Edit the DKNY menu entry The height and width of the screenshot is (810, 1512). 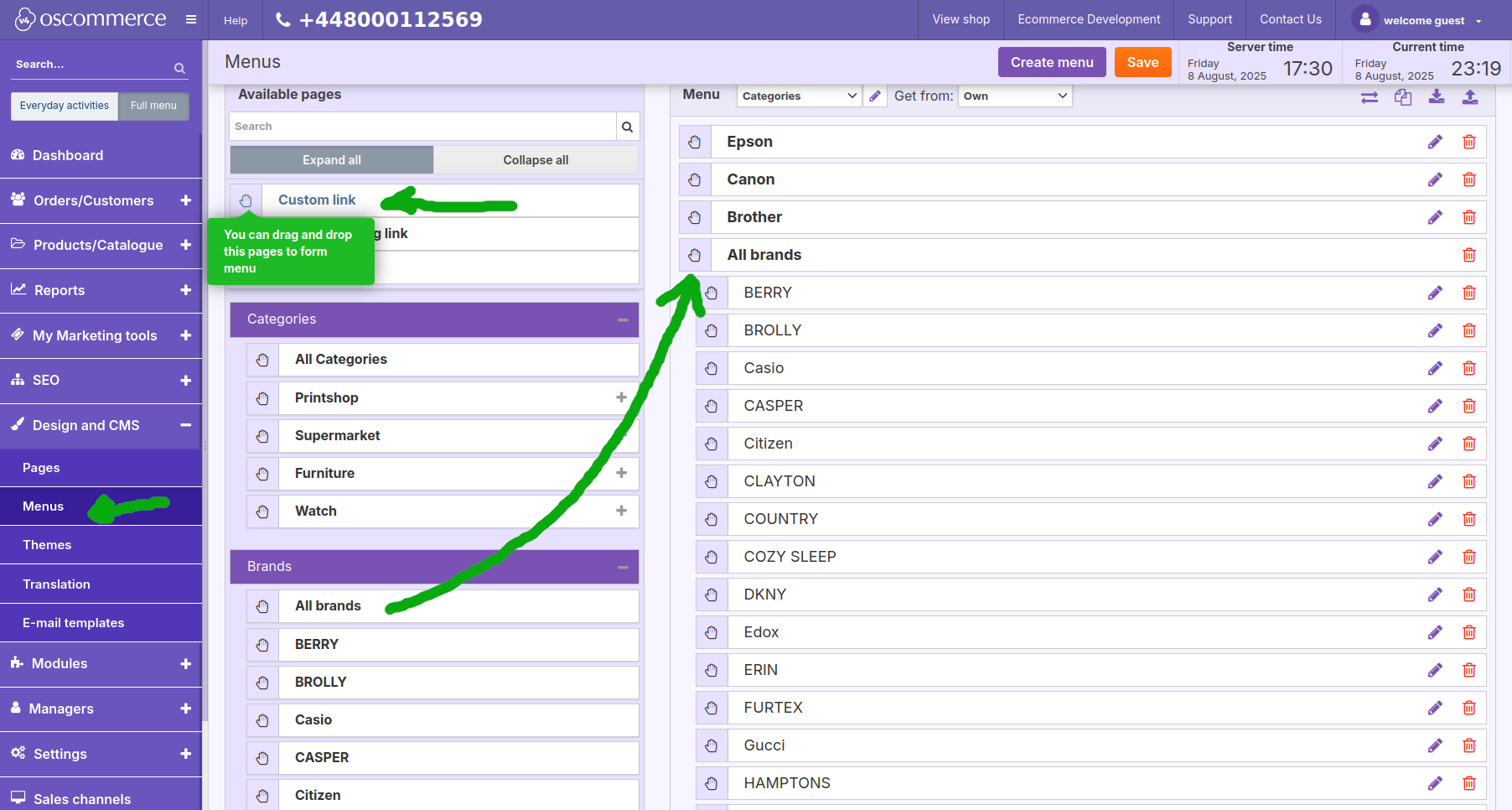(x=1436, y=595)
